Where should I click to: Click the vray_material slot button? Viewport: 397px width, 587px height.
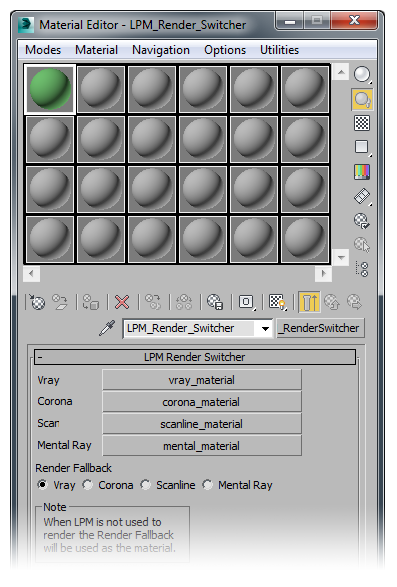202,380
